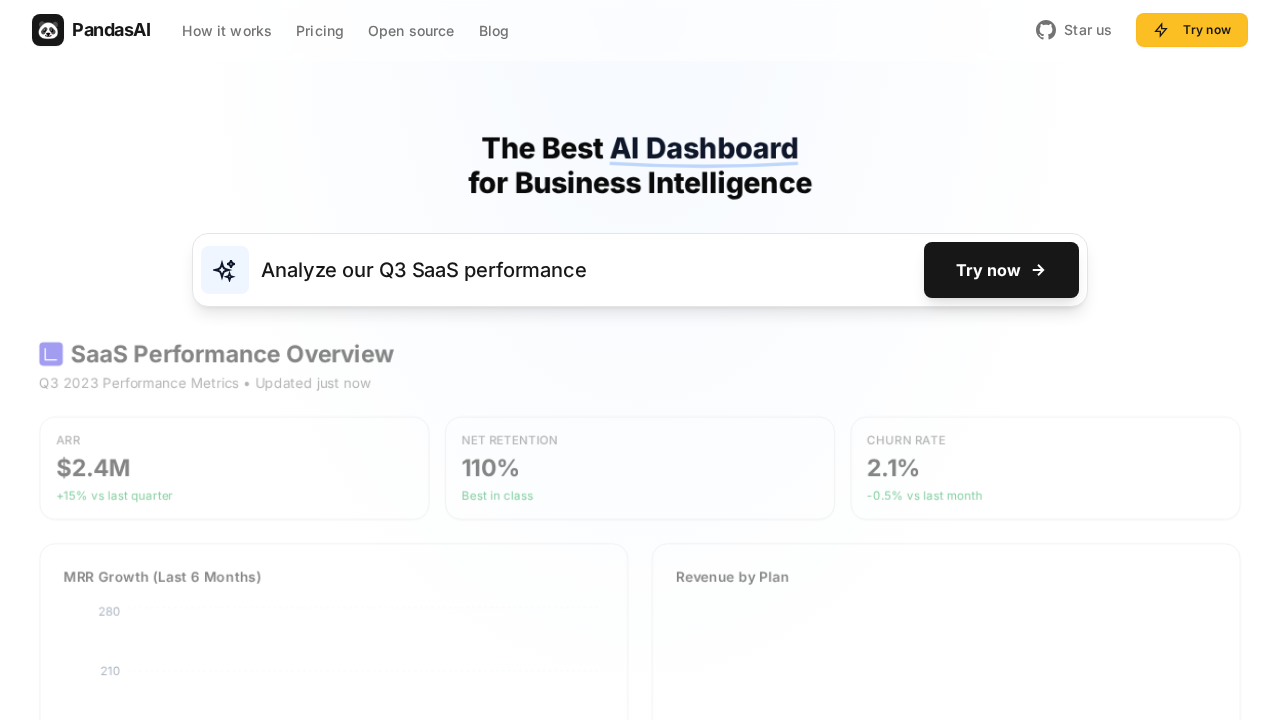The height and width of the screenshot is (720, 1280).
Task: Click the PandasAI panda logo icon
Action: point(48,30)
